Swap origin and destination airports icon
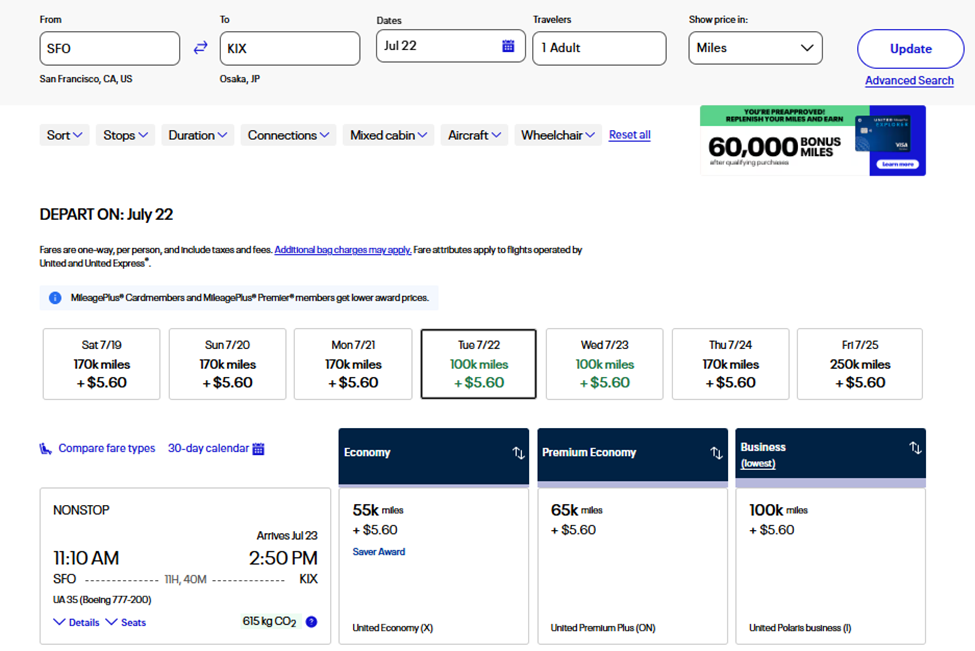This screenshot has height=651, width=975. (200, 48)
